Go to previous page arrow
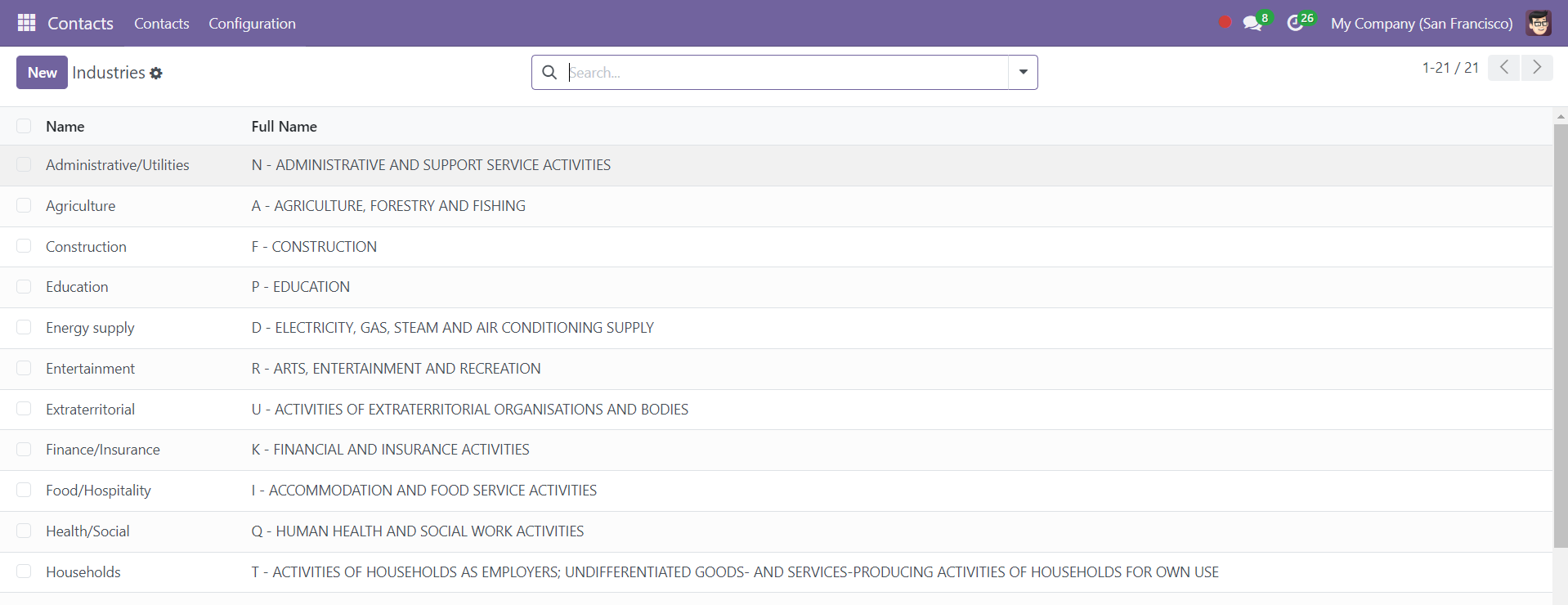Screen dimensions: 1568x605 pos(1503,67)
